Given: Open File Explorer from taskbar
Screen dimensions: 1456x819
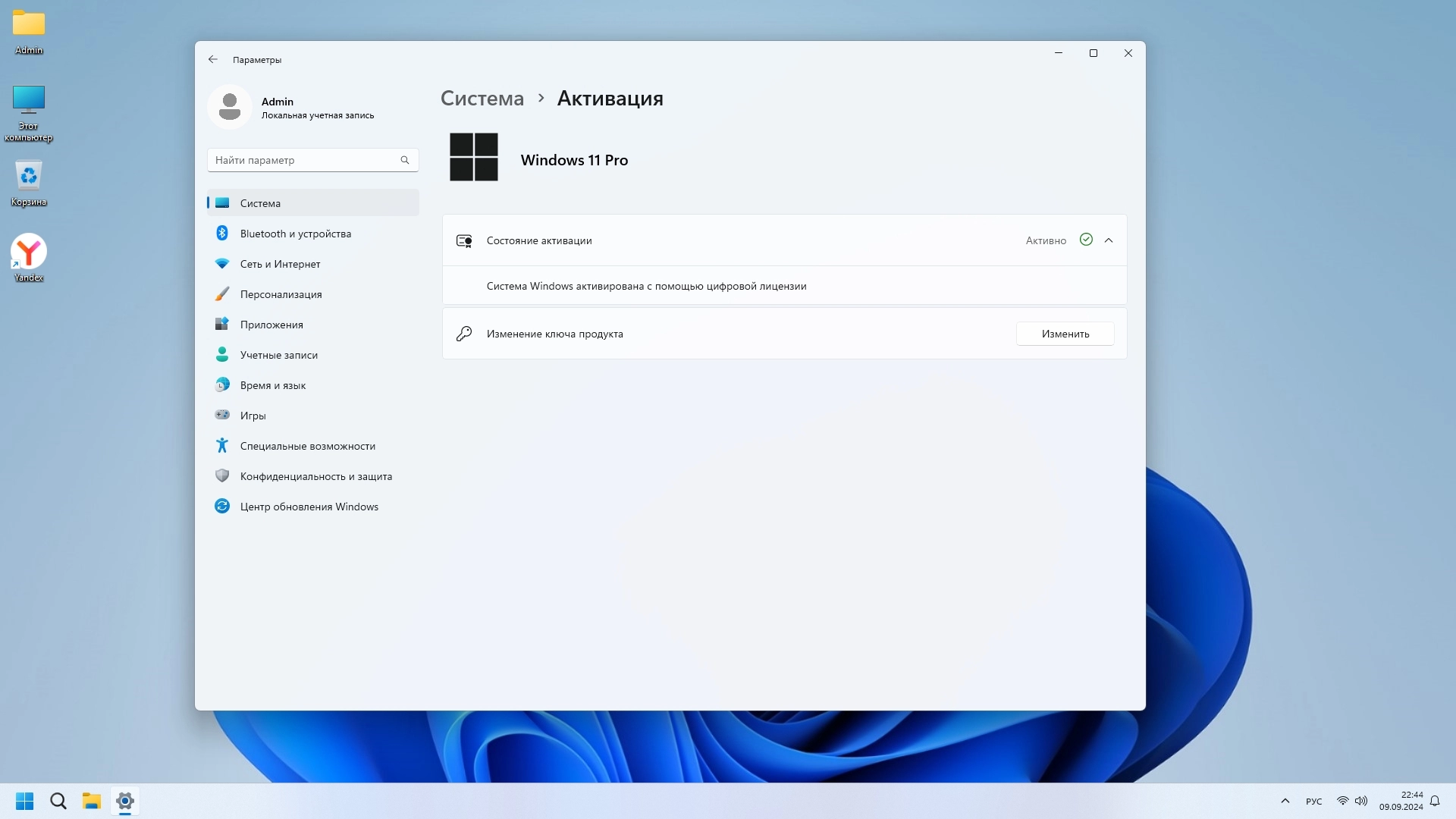Looking at the screenshot, I should 92,801.
